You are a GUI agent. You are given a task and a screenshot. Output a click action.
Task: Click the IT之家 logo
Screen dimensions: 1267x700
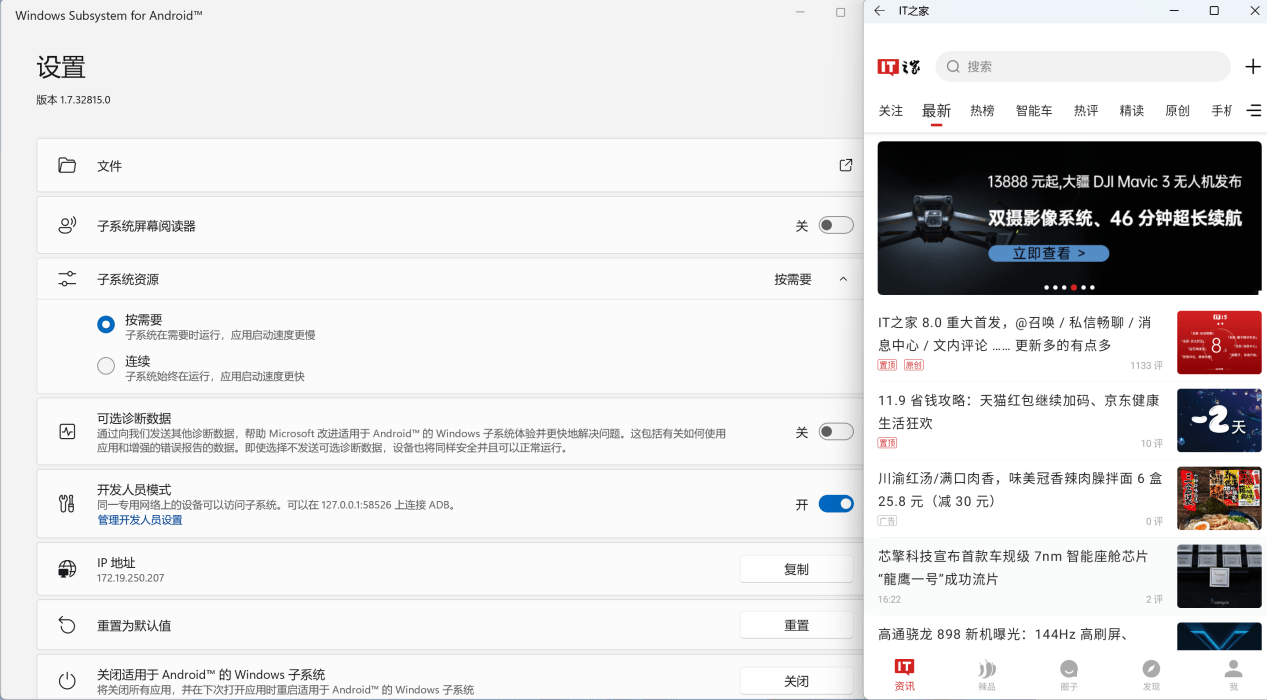point(899,66)
